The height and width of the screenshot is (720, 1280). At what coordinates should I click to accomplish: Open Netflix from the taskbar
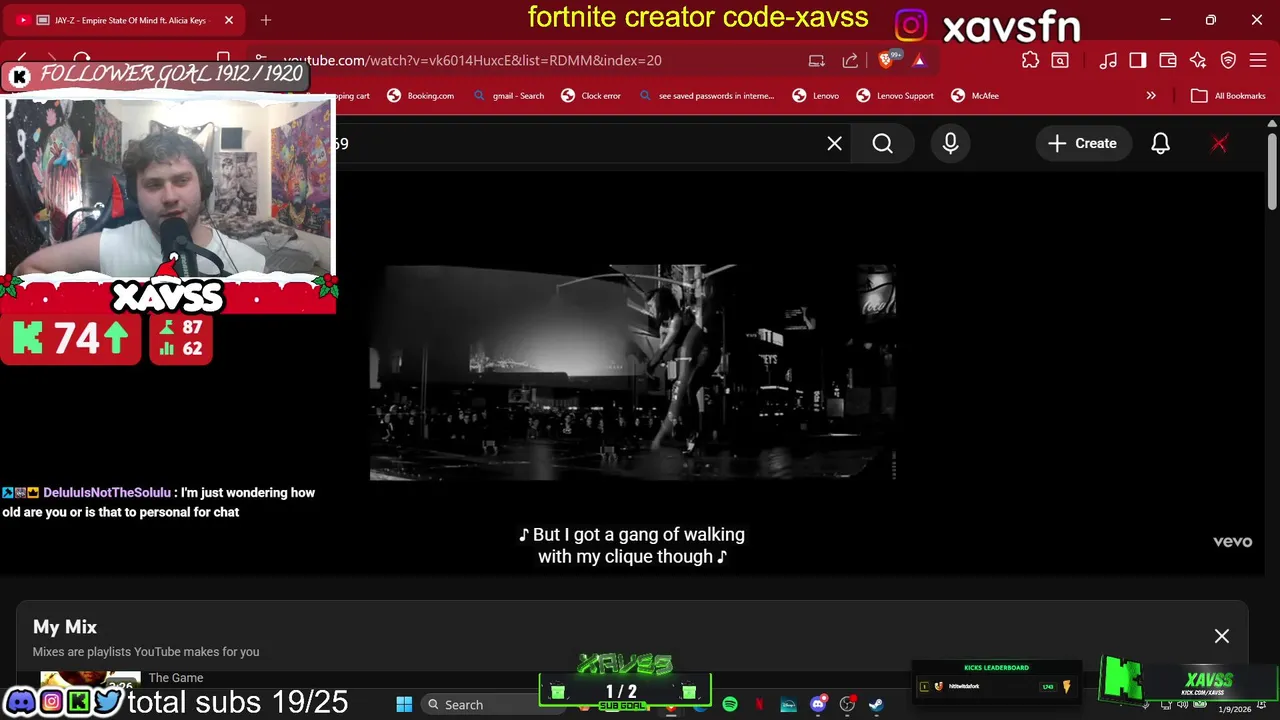(759, 705)
